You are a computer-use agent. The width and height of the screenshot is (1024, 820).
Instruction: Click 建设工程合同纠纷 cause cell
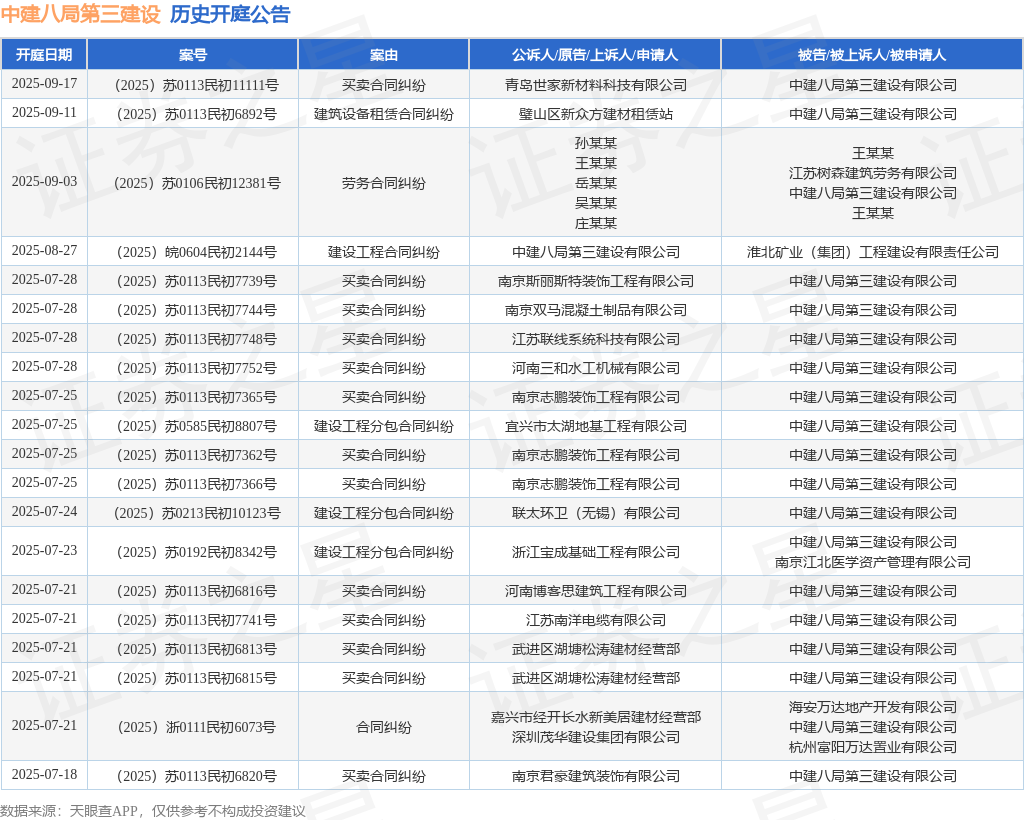(383, 252)
